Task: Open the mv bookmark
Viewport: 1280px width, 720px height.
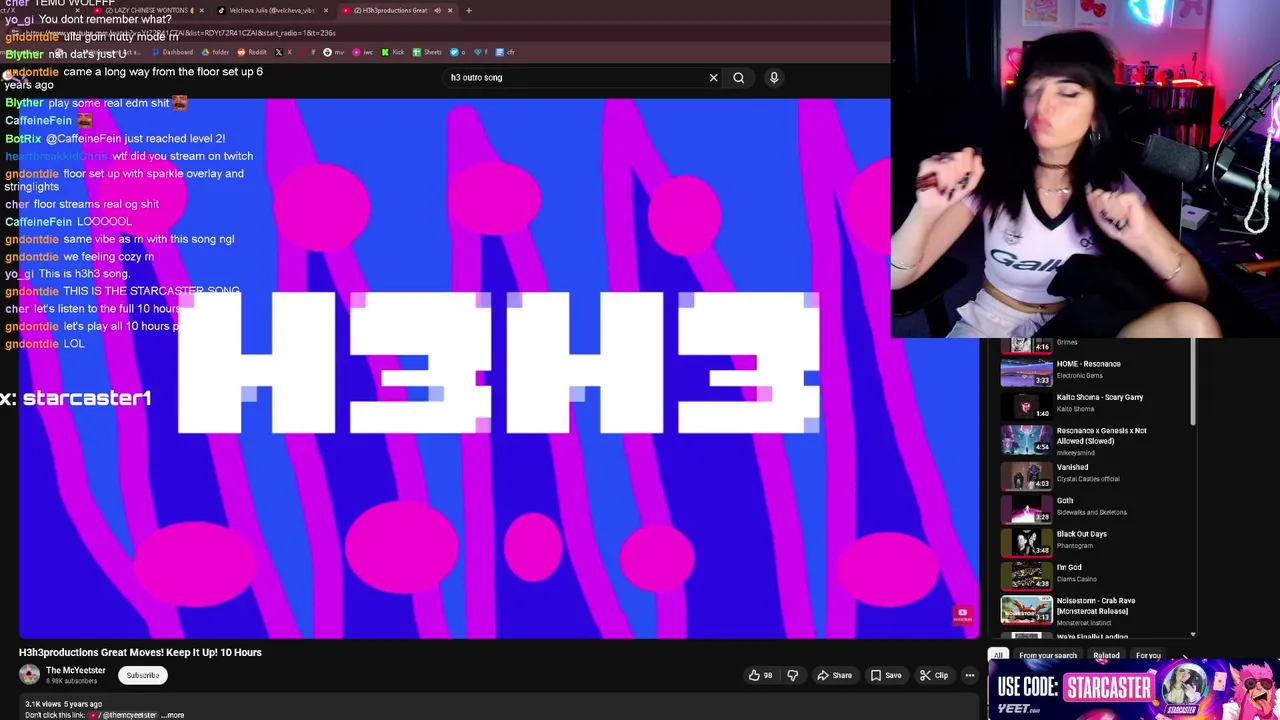Action: [x=334, y=52]
